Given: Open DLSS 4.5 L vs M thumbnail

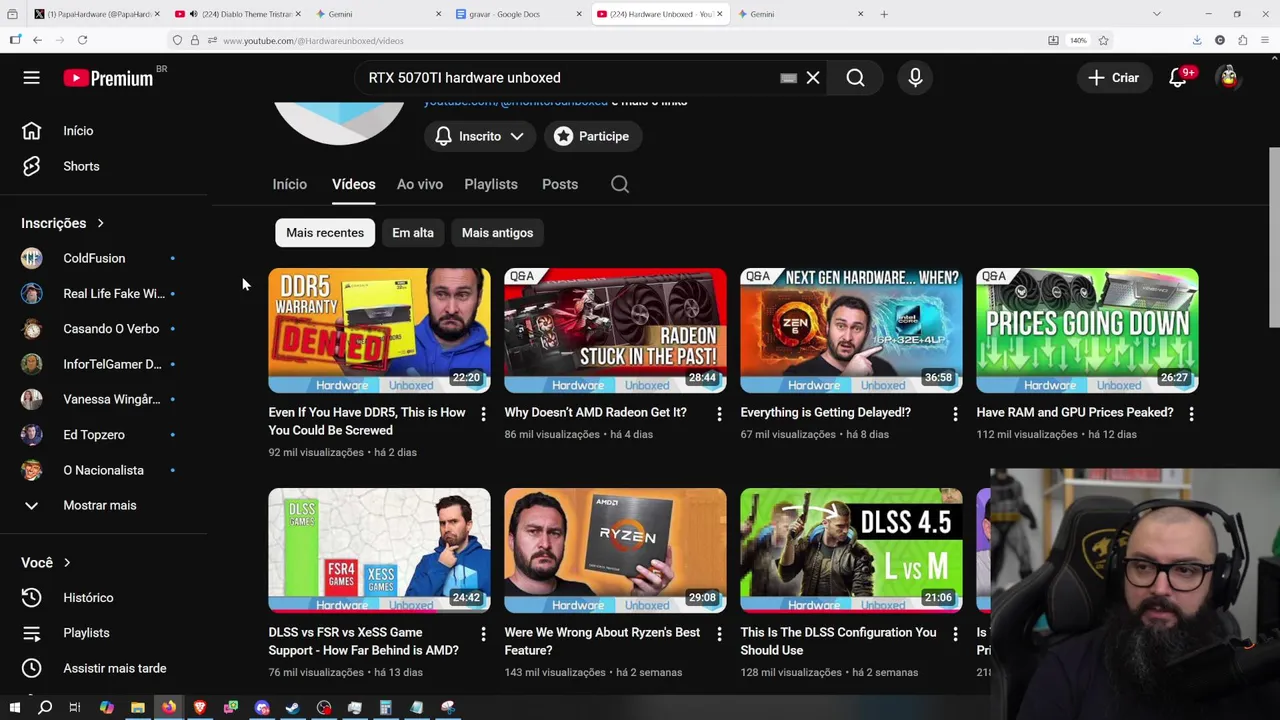Looking at the screenshot, I should [851, 550].
